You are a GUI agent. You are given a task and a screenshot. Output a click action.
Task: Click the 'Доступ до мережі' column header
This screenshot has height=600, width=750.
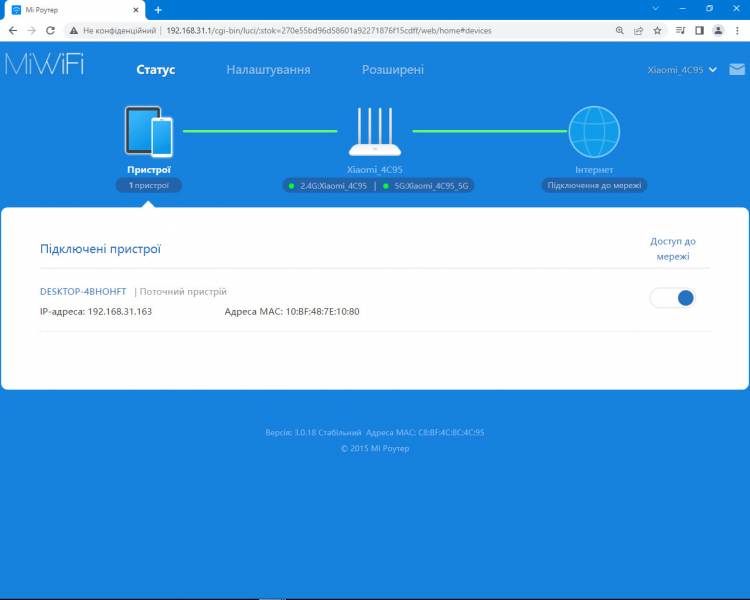(x=673, y=249)
